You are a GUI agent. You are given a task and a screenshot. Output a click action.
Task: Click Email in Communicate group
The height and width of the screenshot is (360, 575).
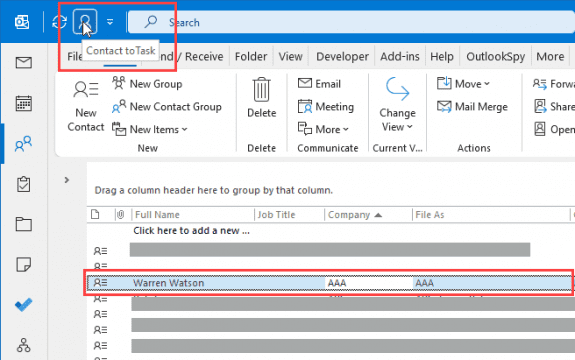click(x=319, y=84)
